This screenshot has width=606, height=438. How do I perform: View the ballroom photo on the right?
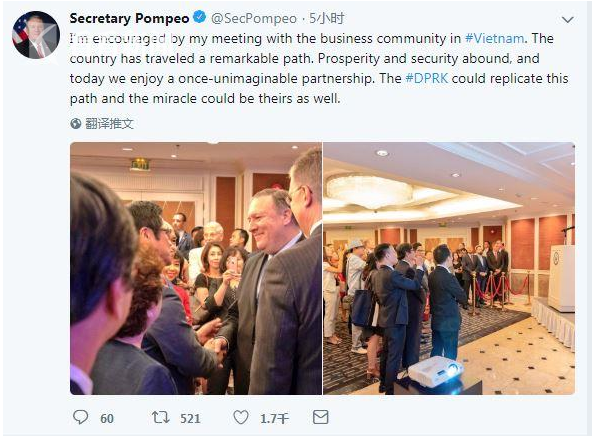449,268
